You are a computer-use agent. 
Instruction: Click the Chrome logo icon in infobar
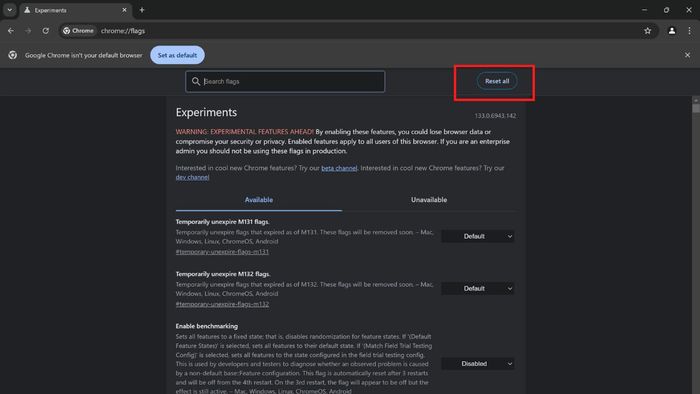(x=12, y=55)
